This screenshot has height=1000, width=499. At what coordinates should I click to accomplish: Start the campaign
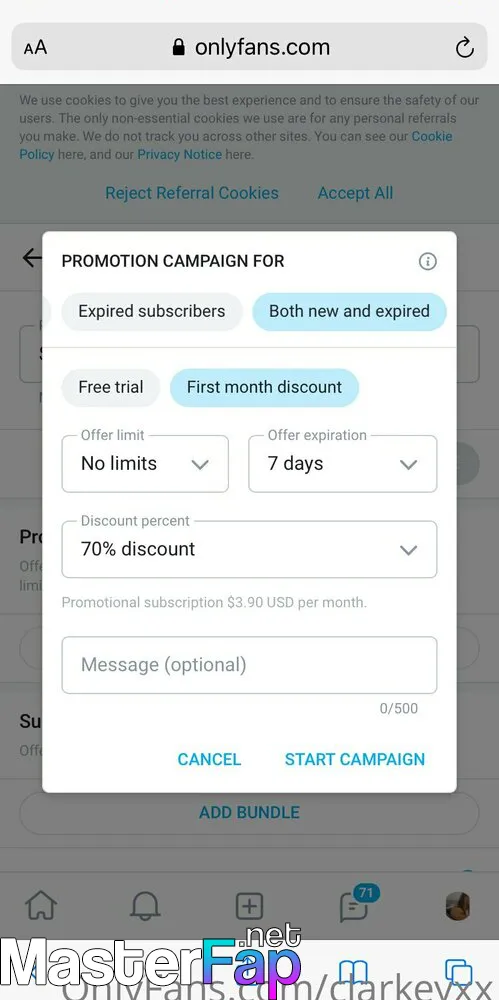pyautogui.click(x=355, y=759)
